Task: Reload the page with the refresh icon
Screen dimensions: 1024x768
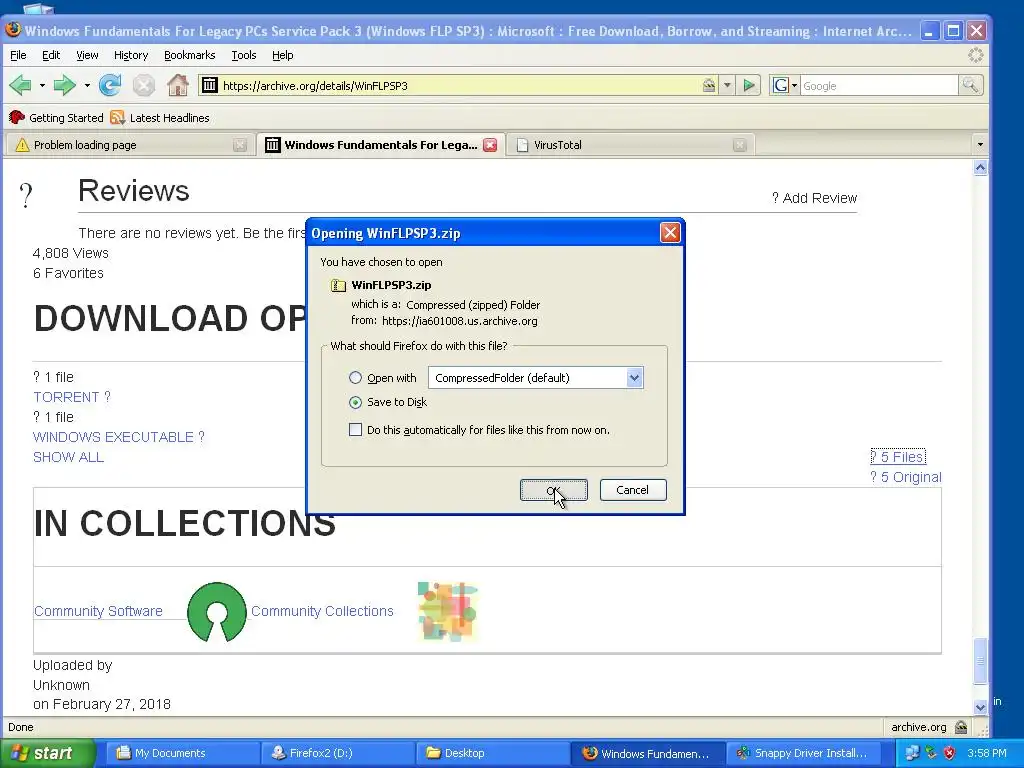Action: pos(110,86)
